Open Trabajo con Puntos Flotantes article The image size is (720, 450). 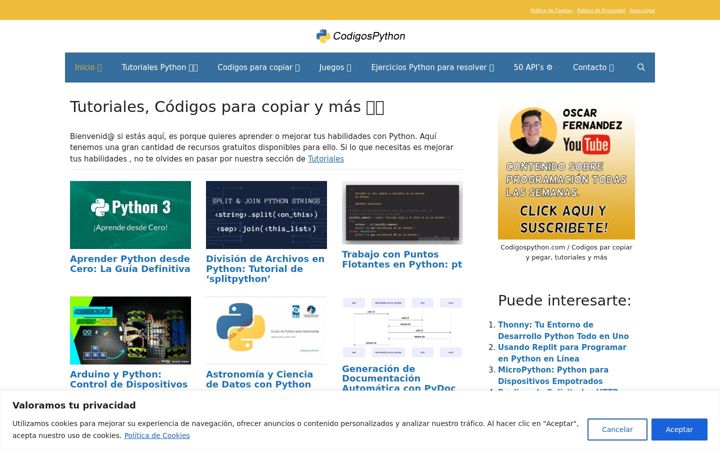click(402, 259)
